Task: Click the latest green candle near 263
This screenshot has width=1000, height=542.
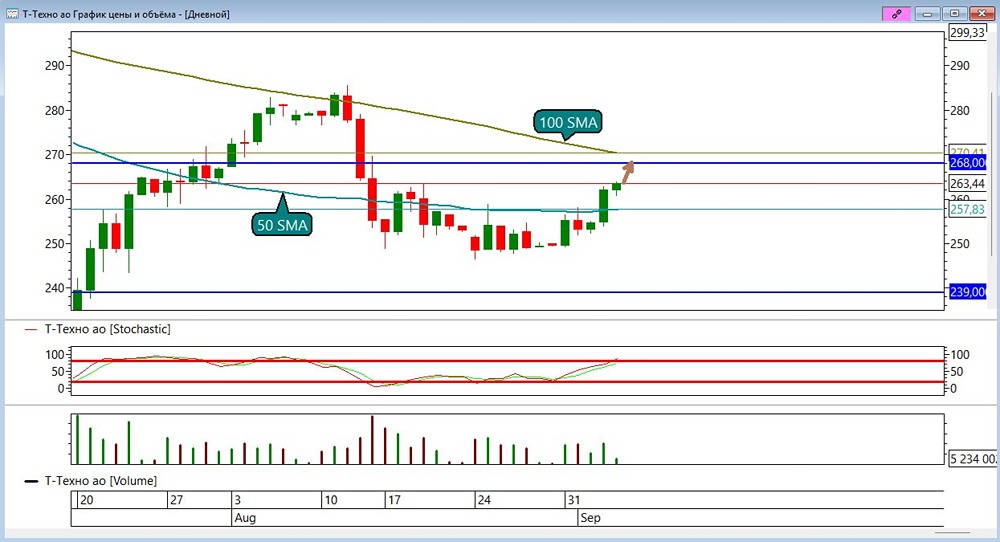Action: tap(616, 186)
